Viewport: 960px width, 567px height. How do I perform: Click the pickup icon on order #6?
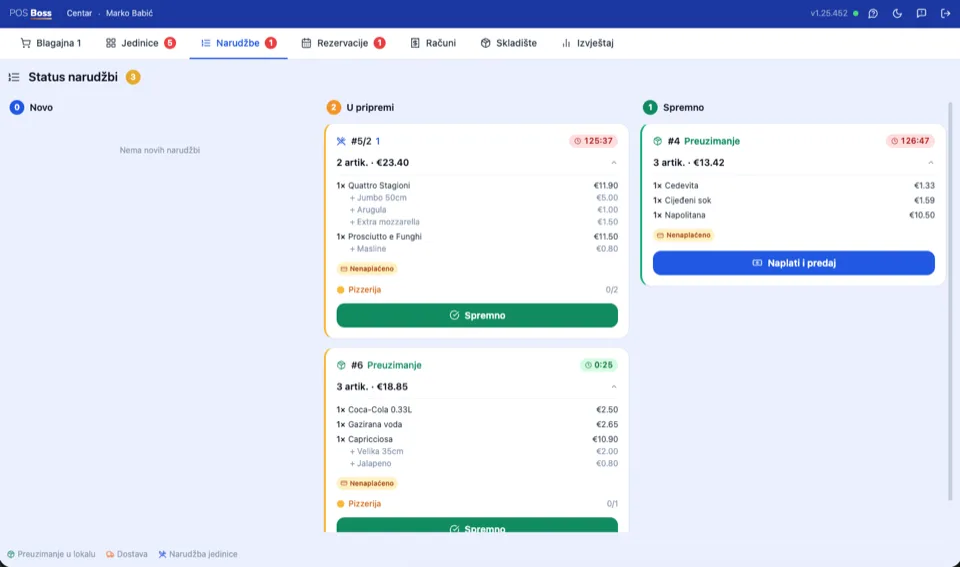pos(341,365)
